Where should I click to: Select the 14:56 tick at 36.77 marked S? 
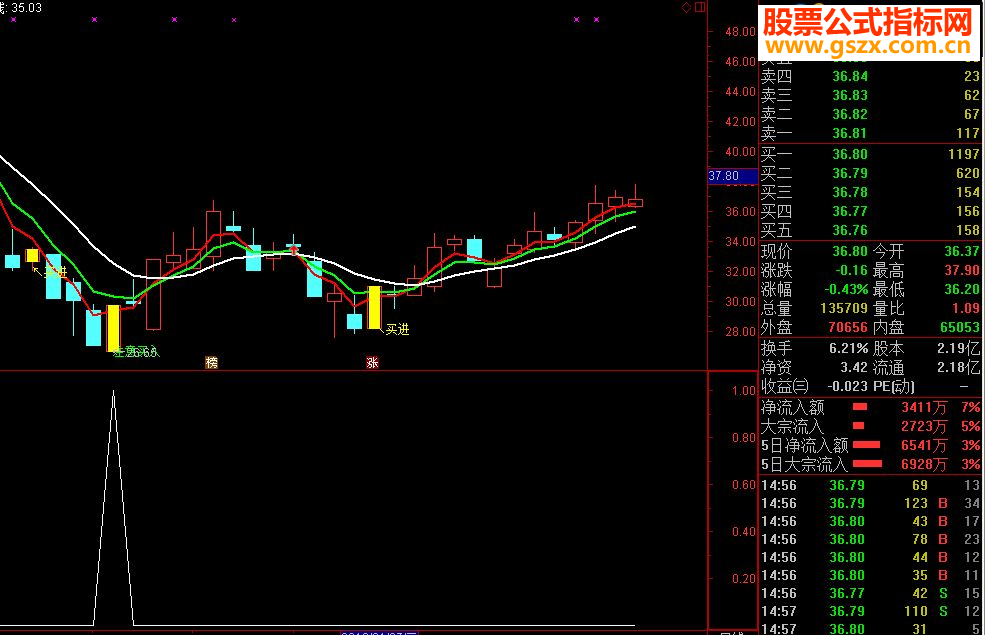tap(870, 593)
